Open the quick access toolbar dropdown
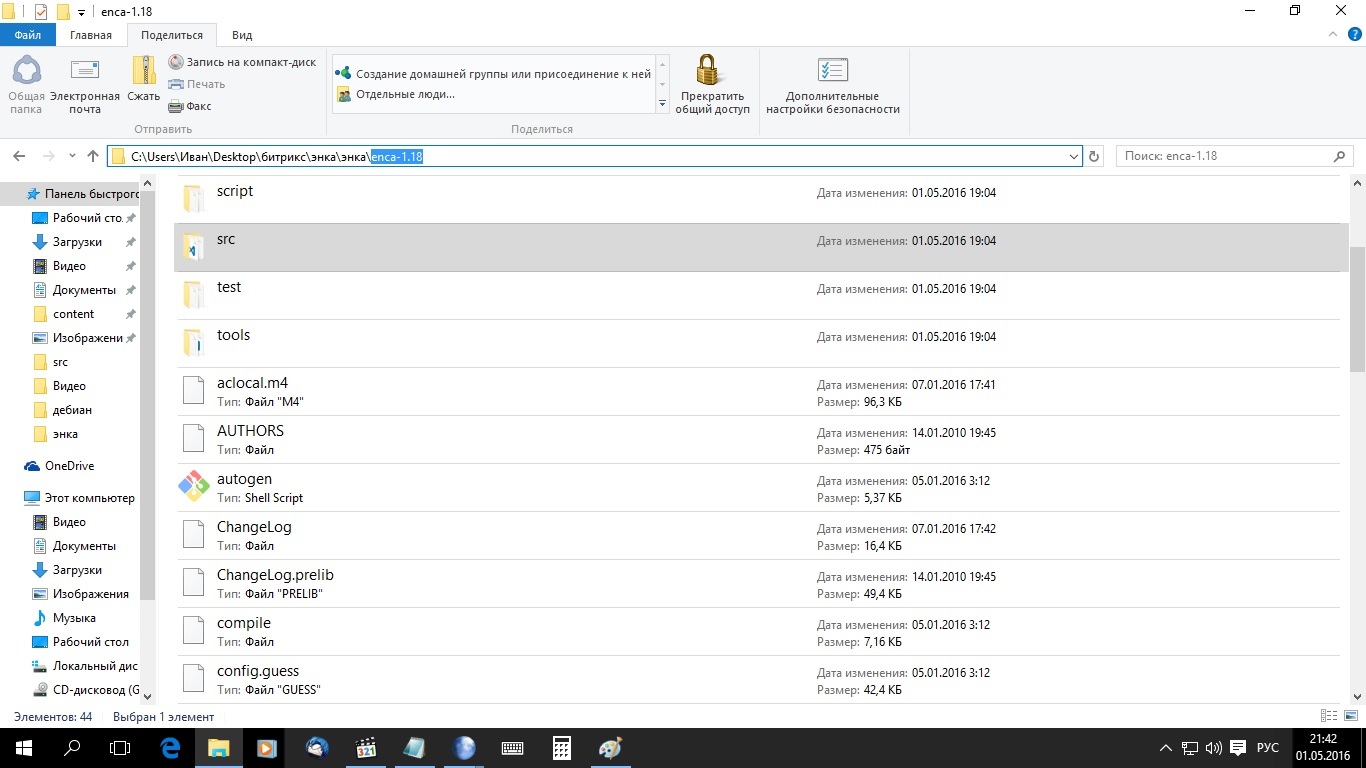 coord(81,12)
